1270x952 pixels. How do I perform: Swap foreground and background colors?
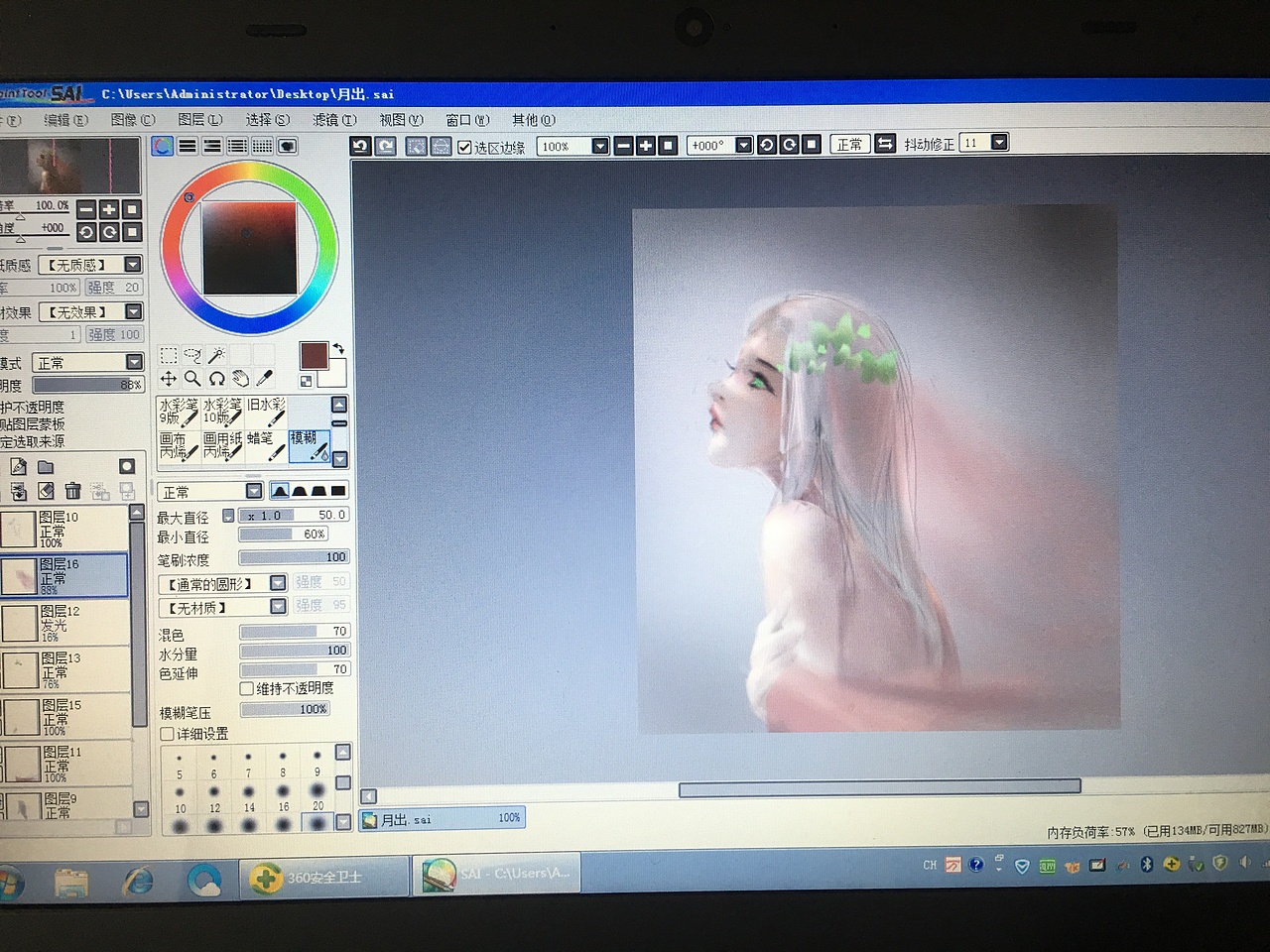(x=338, y=349)
